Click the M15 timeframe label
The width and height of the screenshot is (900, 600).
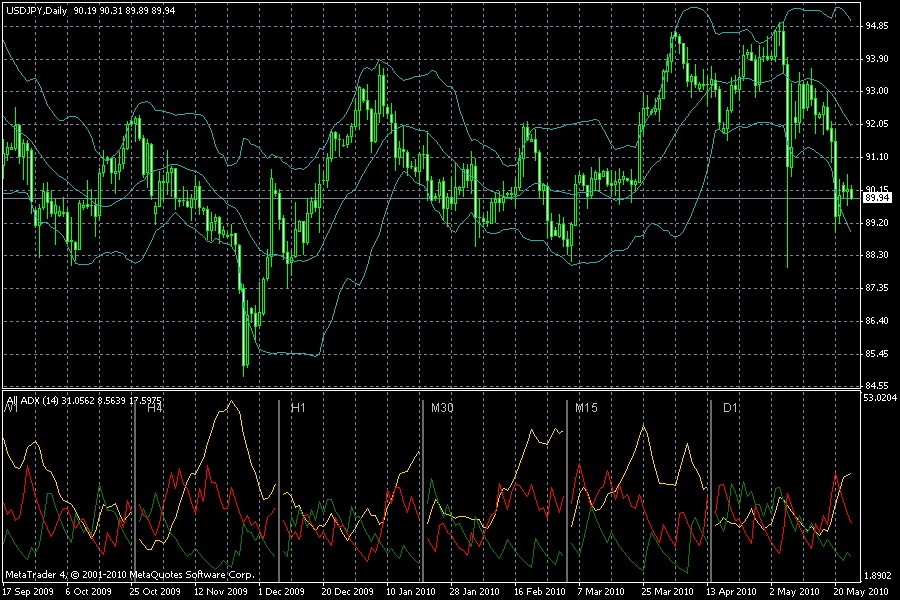click(586, 408)
